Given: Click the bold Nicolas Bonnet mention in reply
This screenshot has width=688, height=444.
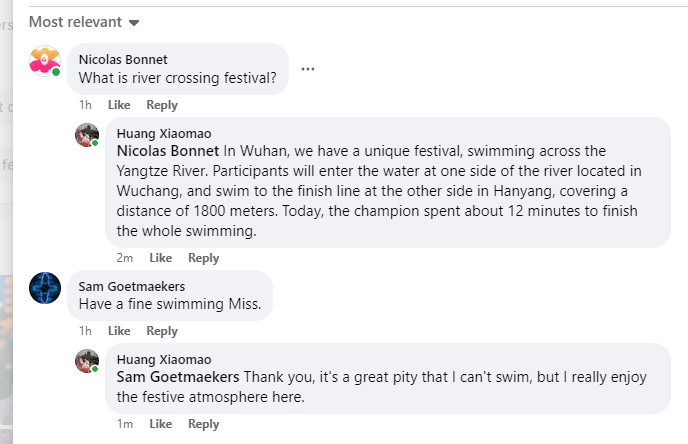Looking at the screenshot, I should pos(168,151).
